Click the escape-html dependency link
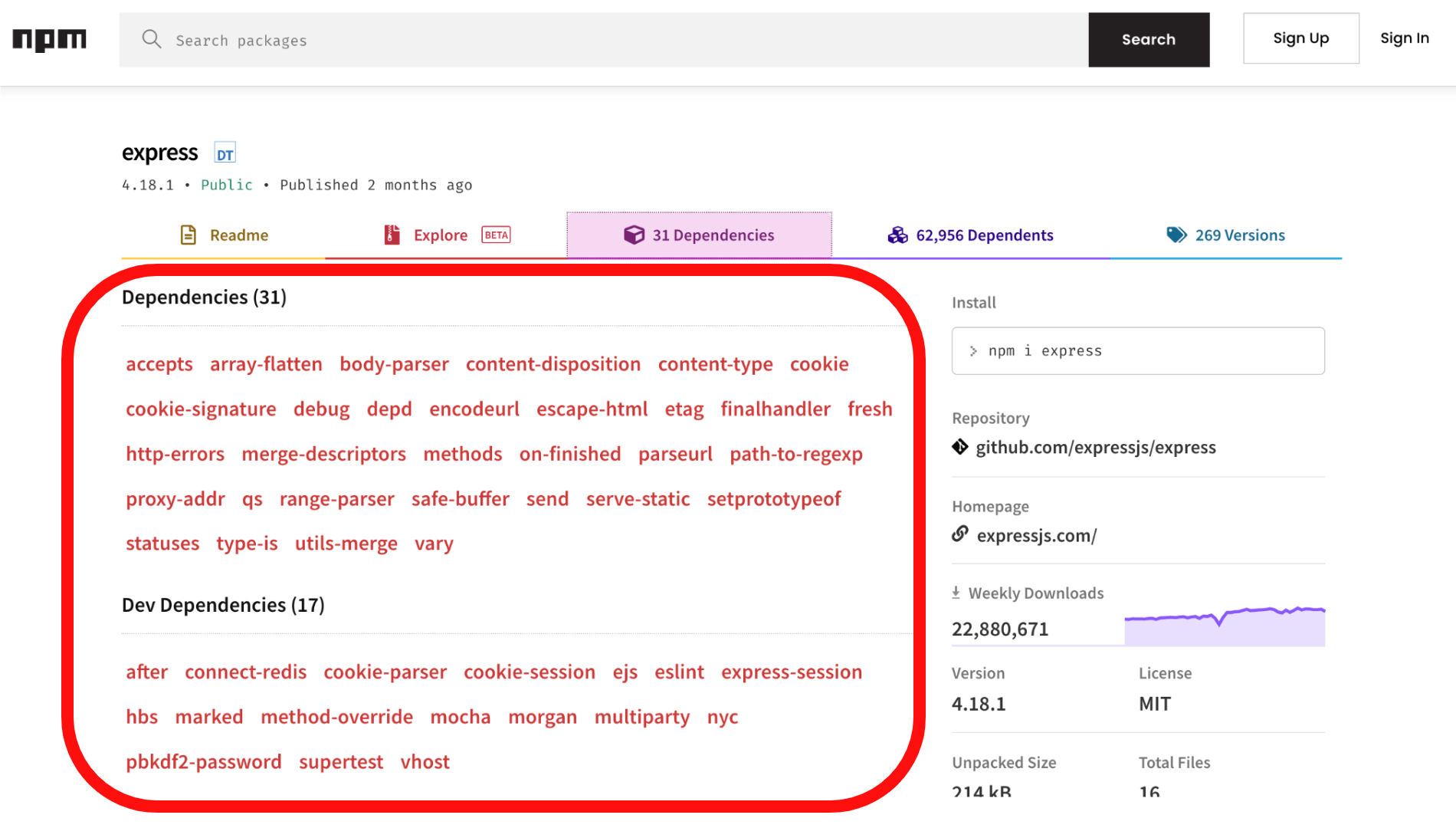The image size is (1456, 828). tap(592, 409)
